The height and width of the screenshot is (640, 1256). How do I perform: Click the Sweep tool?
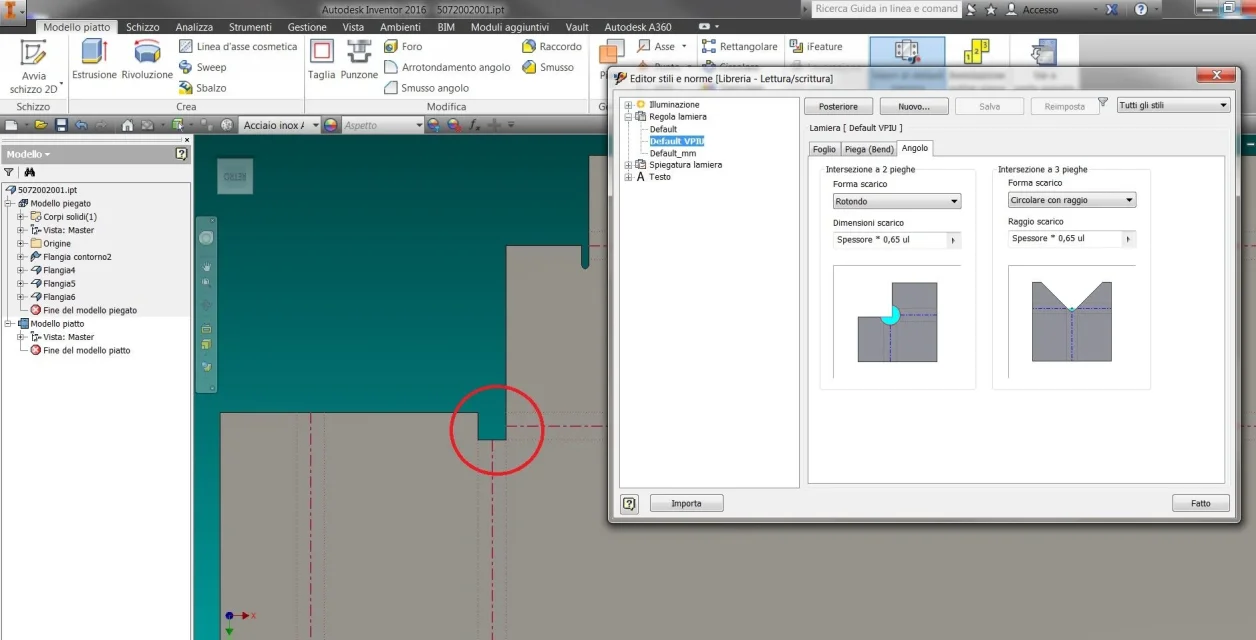203,67
